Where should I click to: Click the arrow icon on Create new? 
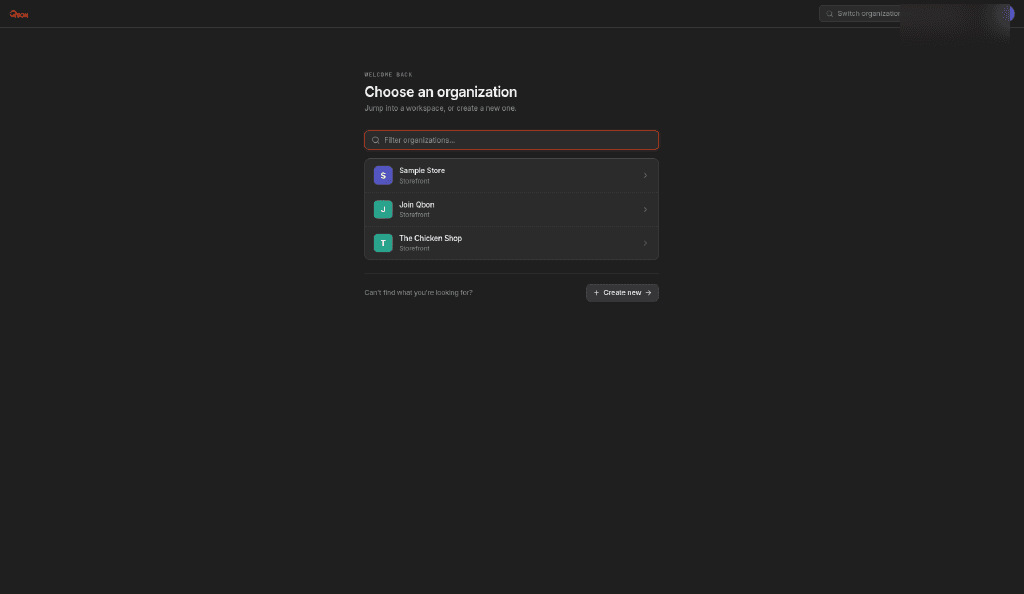click(x=648, y=292)
